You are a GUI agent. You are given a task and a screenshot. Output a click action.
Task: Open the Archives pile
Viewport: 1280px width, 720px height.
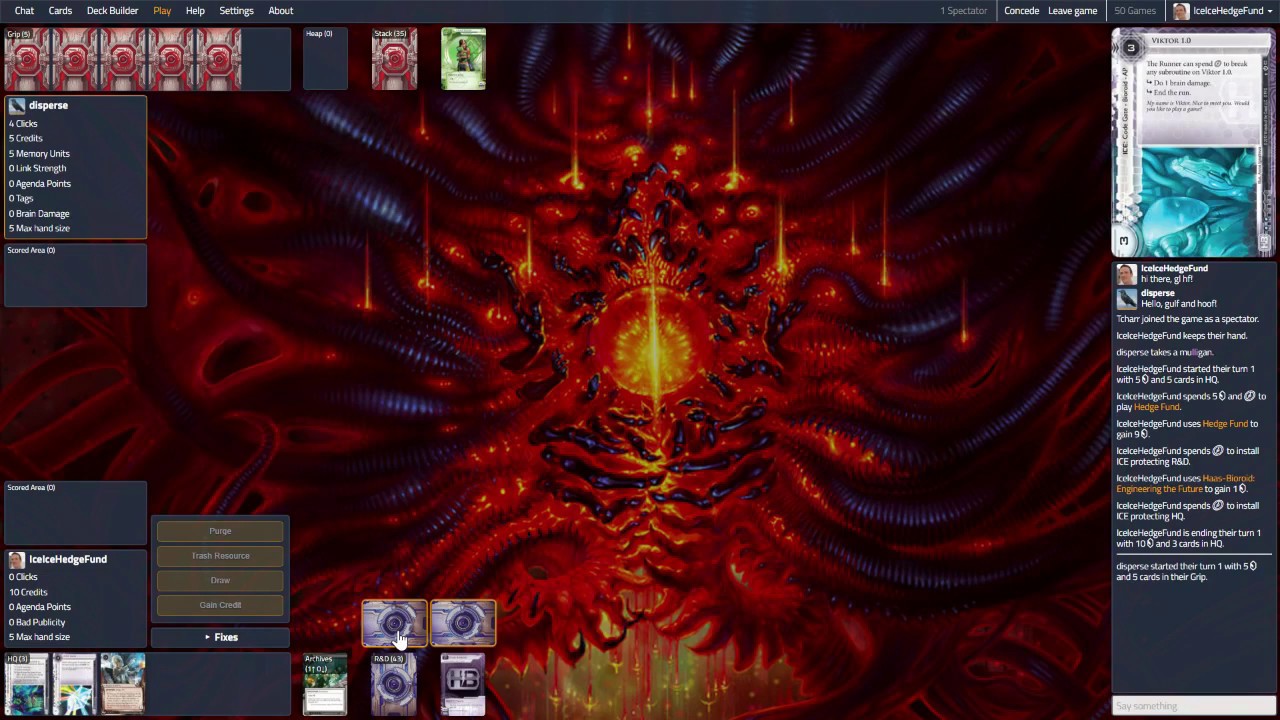point(325,685)
